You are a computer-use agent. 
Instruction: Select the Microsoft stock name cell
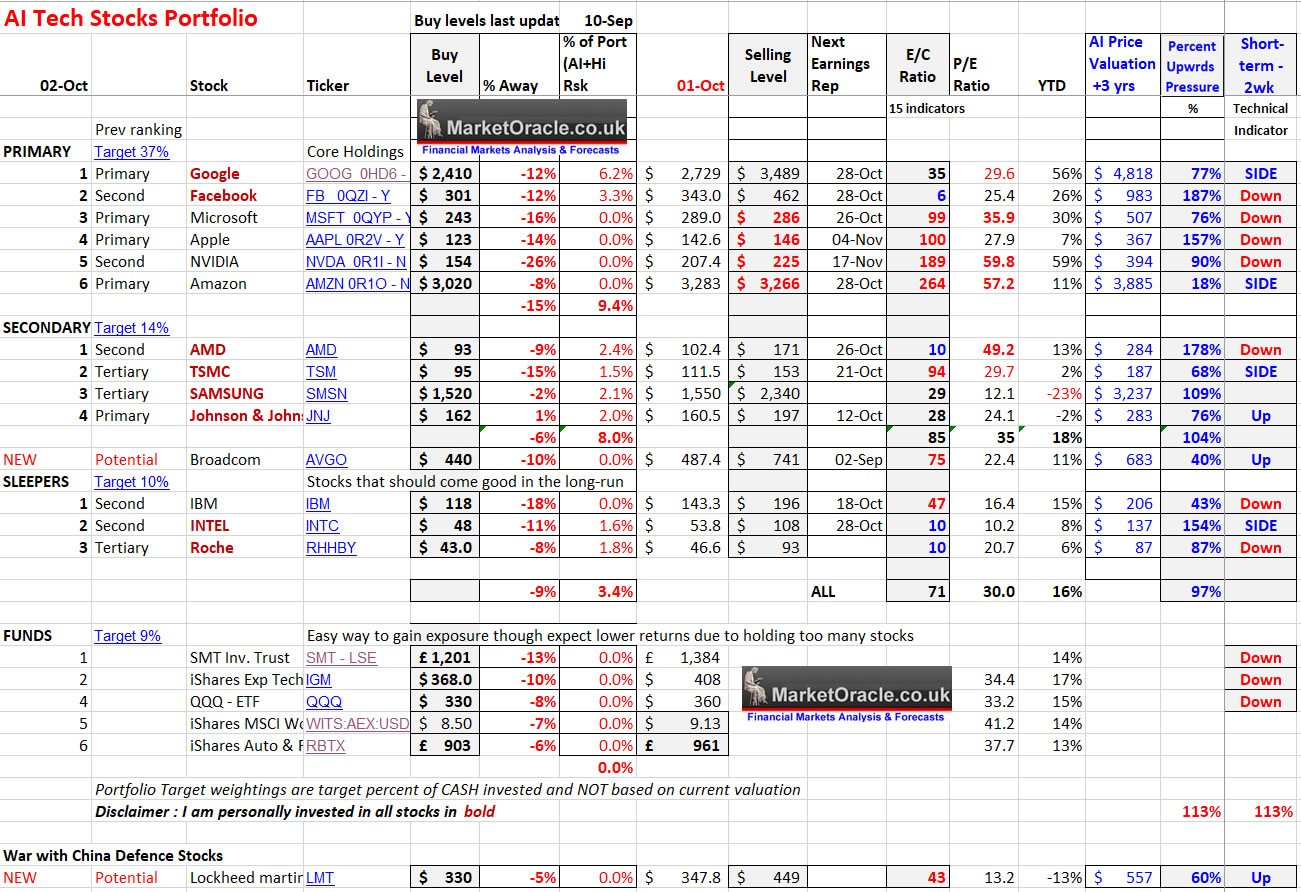coord(223,218)
